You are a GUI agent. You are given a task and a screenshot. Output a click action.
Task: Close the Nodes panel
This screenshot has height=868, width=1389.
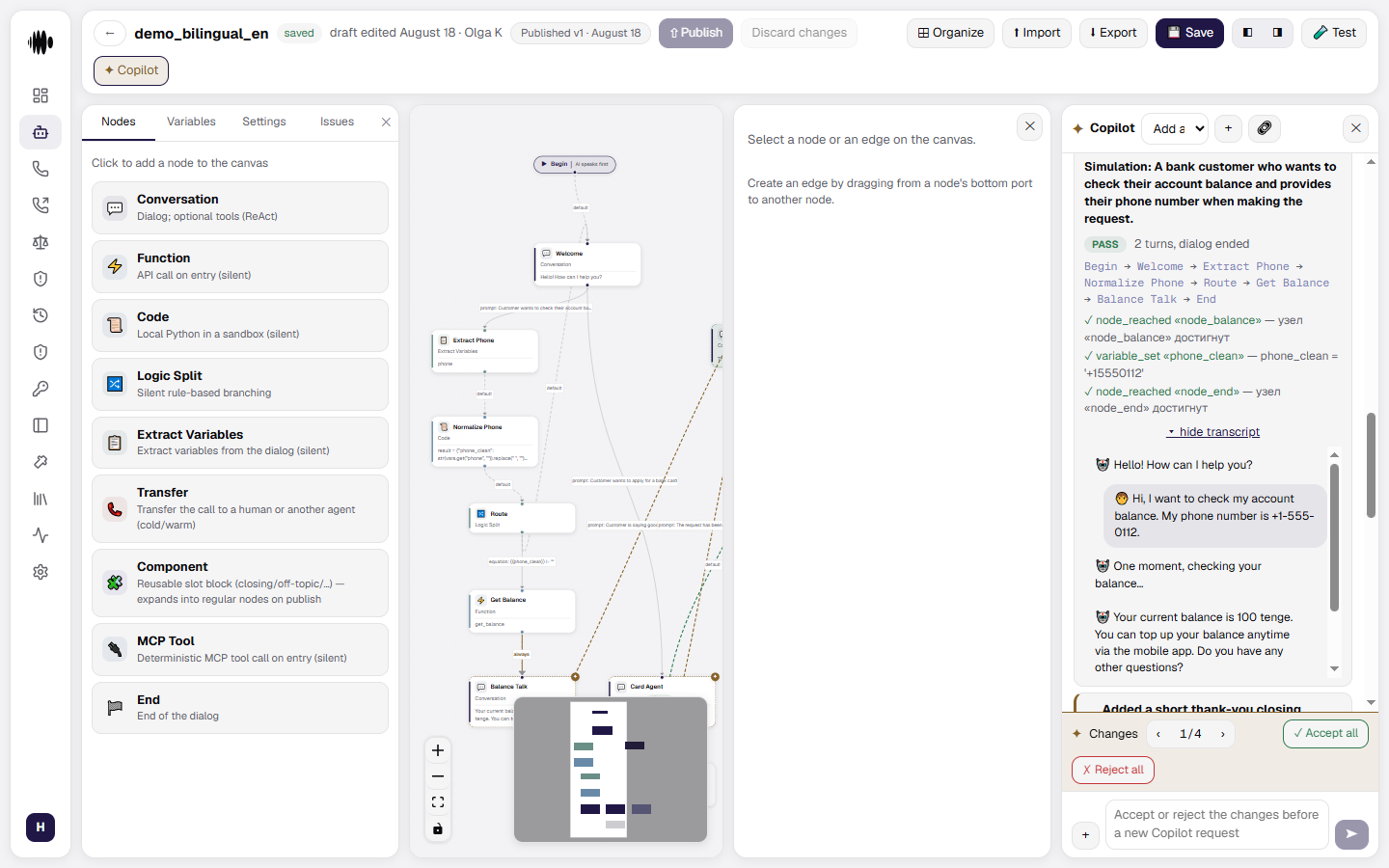[386, 122]
